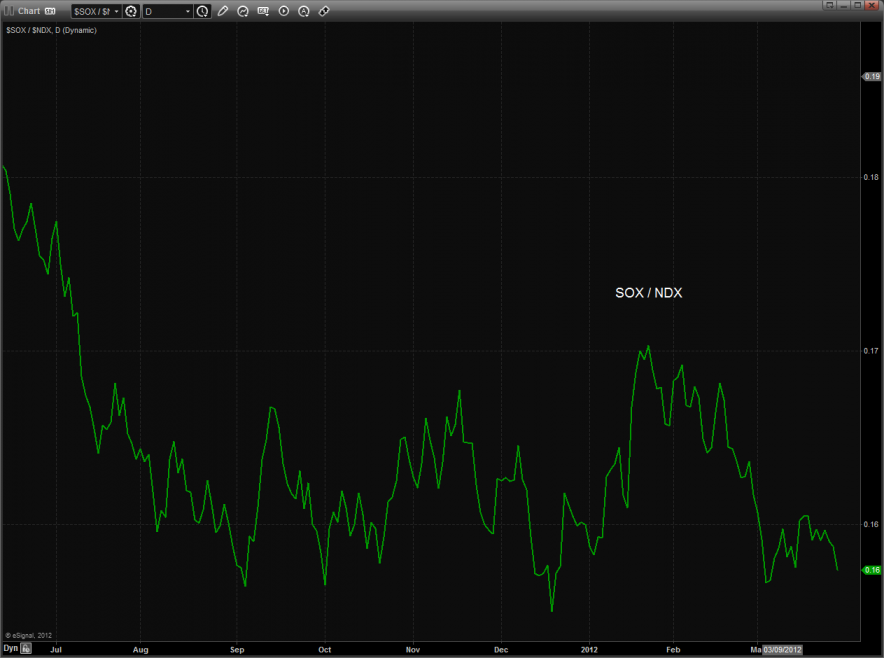The width and height of the screenshot is (884, 658).
Task: Click the $SOX / $NDX, D (Dynamic) legend
Action: [x=51, y=30]
